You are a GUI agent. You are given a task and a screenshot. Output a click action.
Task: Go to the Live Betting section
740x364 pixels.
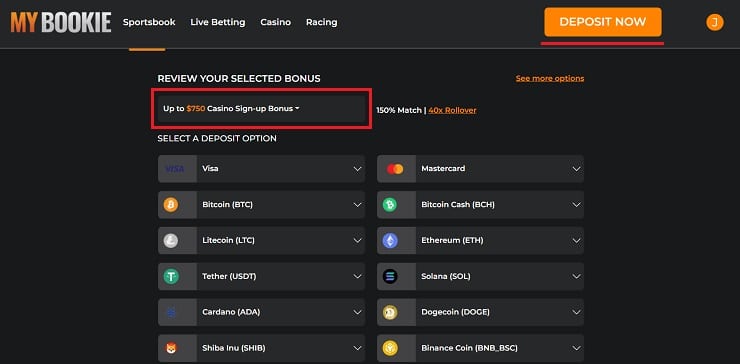click(218, 22)
